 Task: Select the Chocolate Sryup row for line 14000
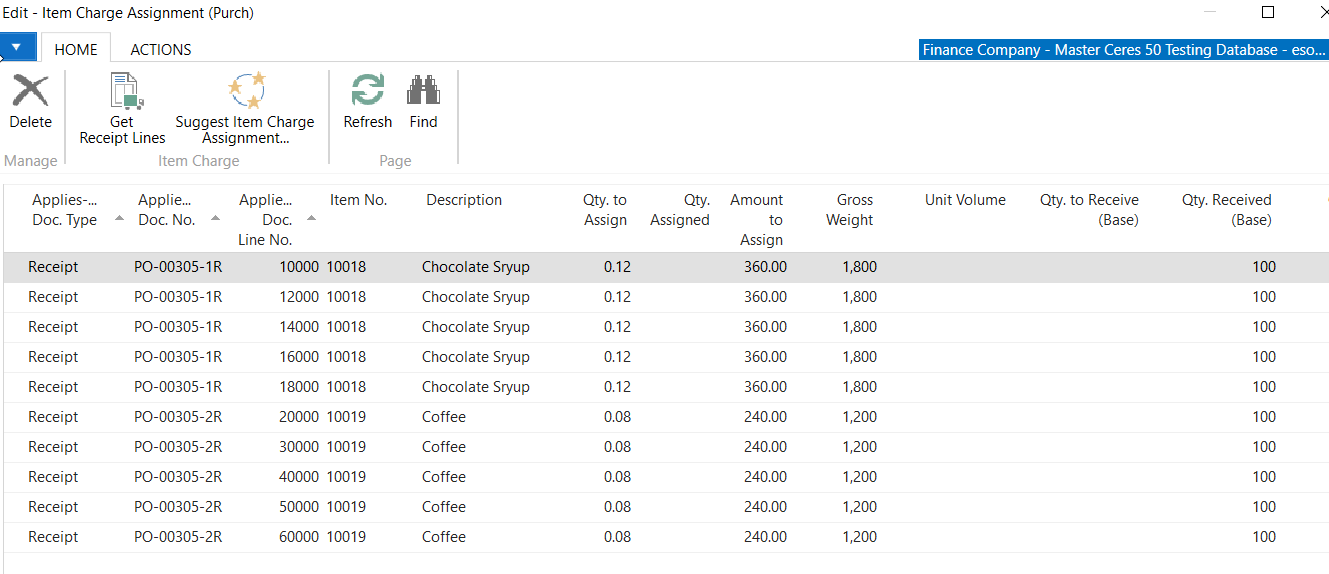(x=475, y=327)
